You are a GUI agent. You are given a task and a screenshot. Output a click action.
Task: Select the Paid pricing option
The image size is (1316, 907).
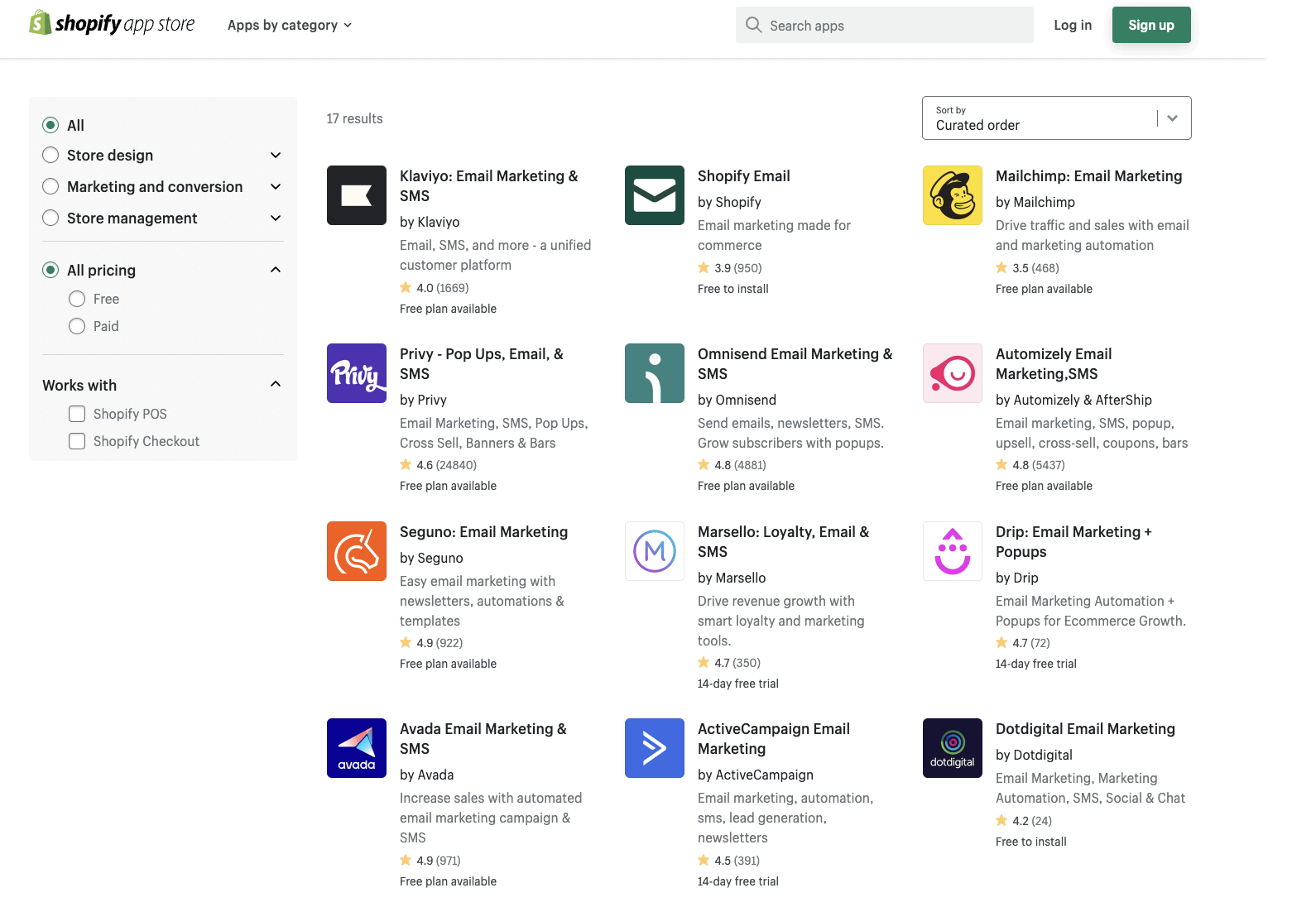tap(77, 326)
